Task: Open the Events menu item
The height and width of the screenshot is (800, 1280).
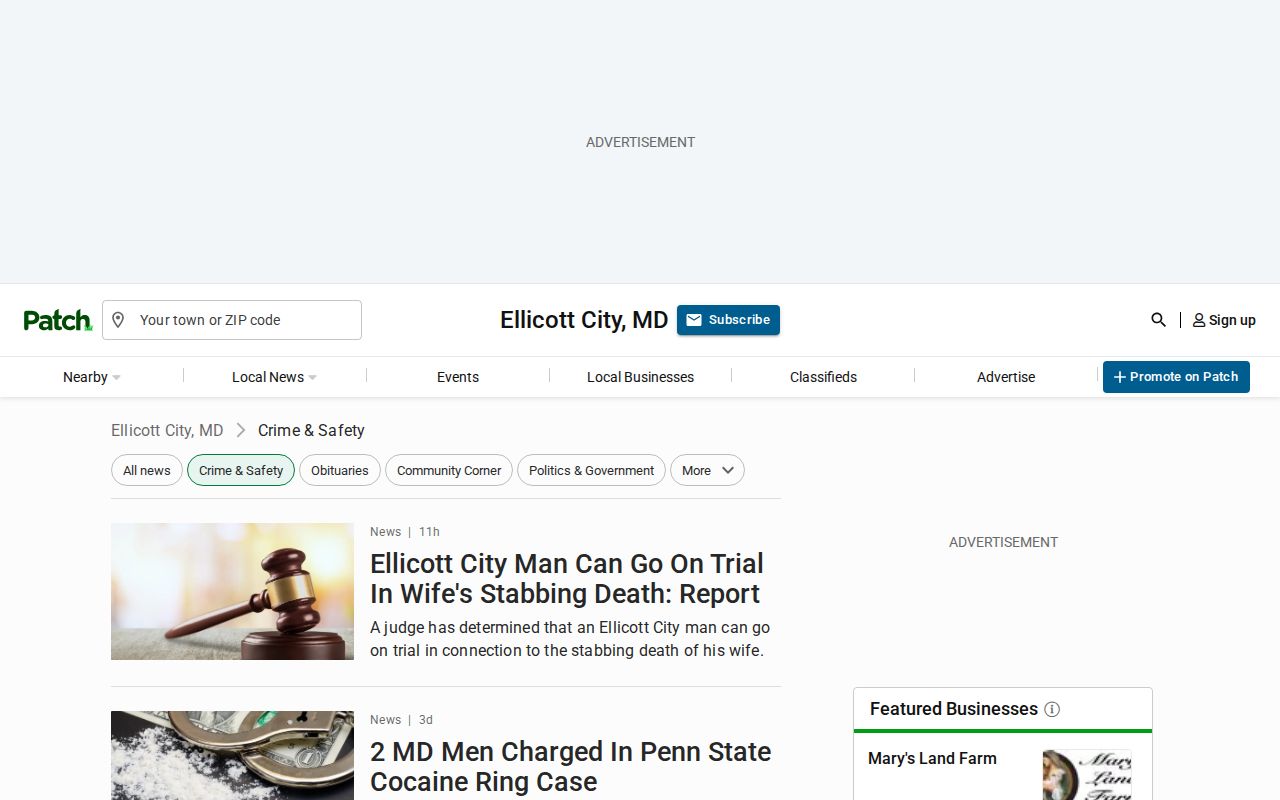Action: click(458, 377)
